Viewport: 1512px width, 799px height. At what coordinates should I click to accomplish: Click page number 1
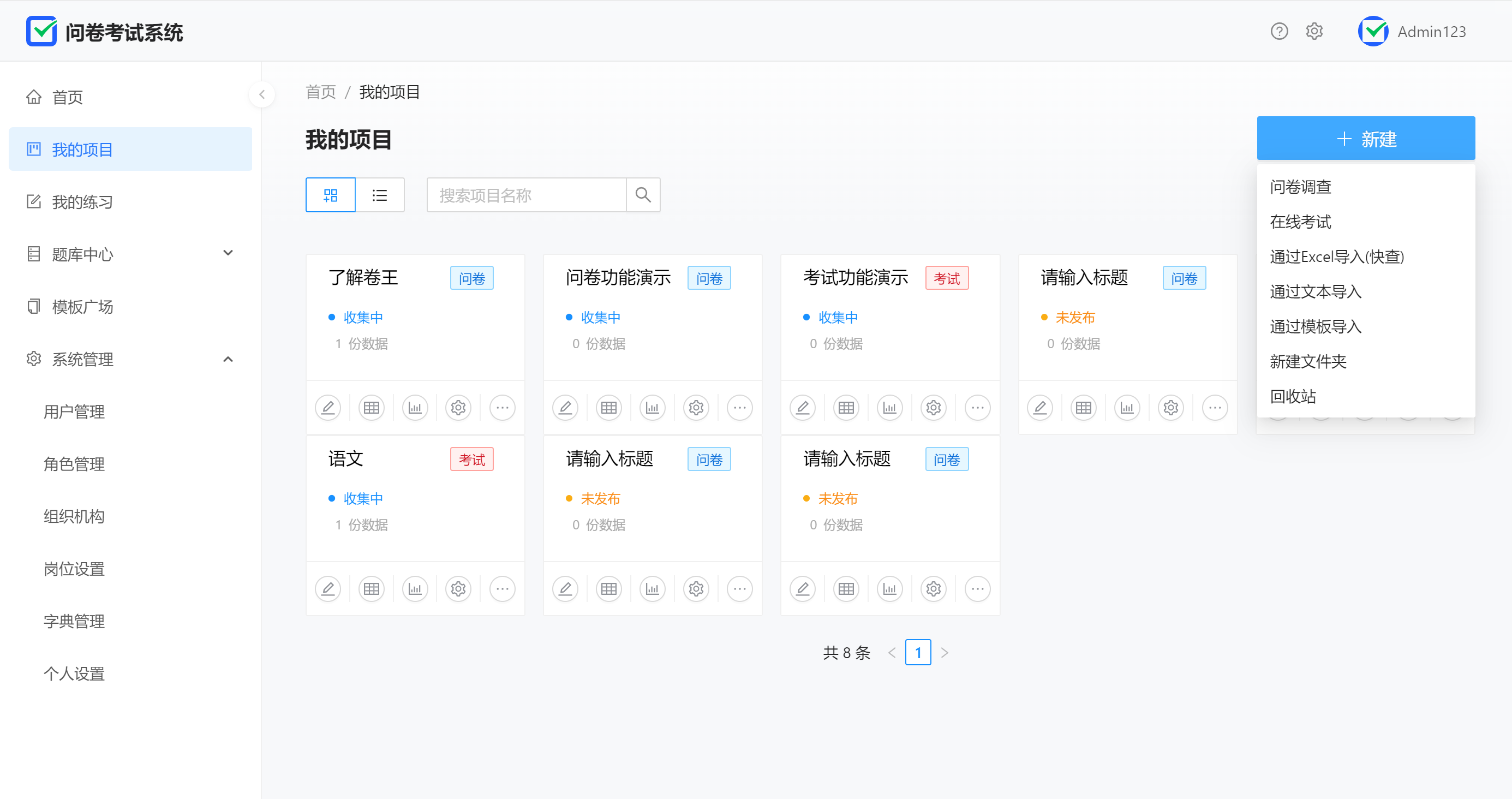918,652
